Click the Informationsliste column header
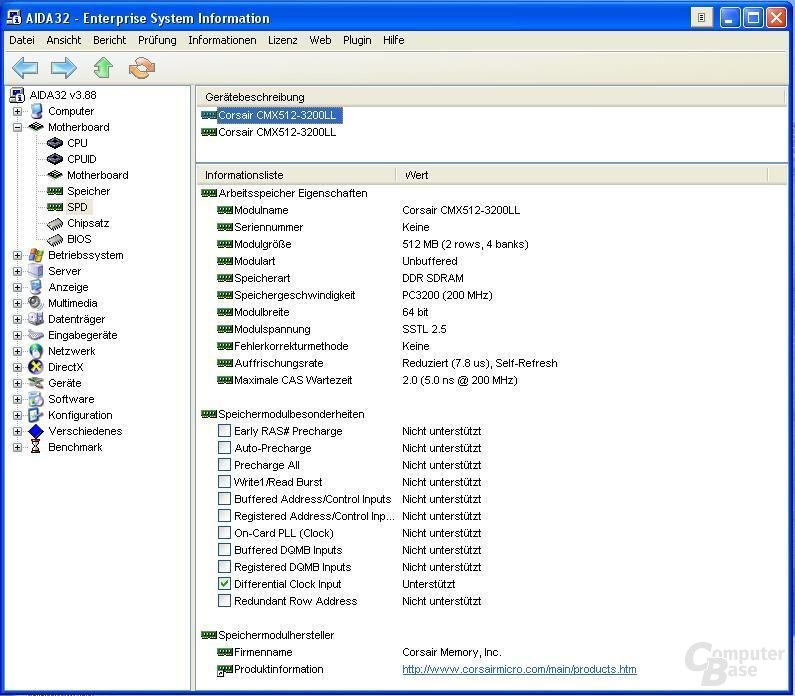 pyautogui.click(x=296, y=175)
